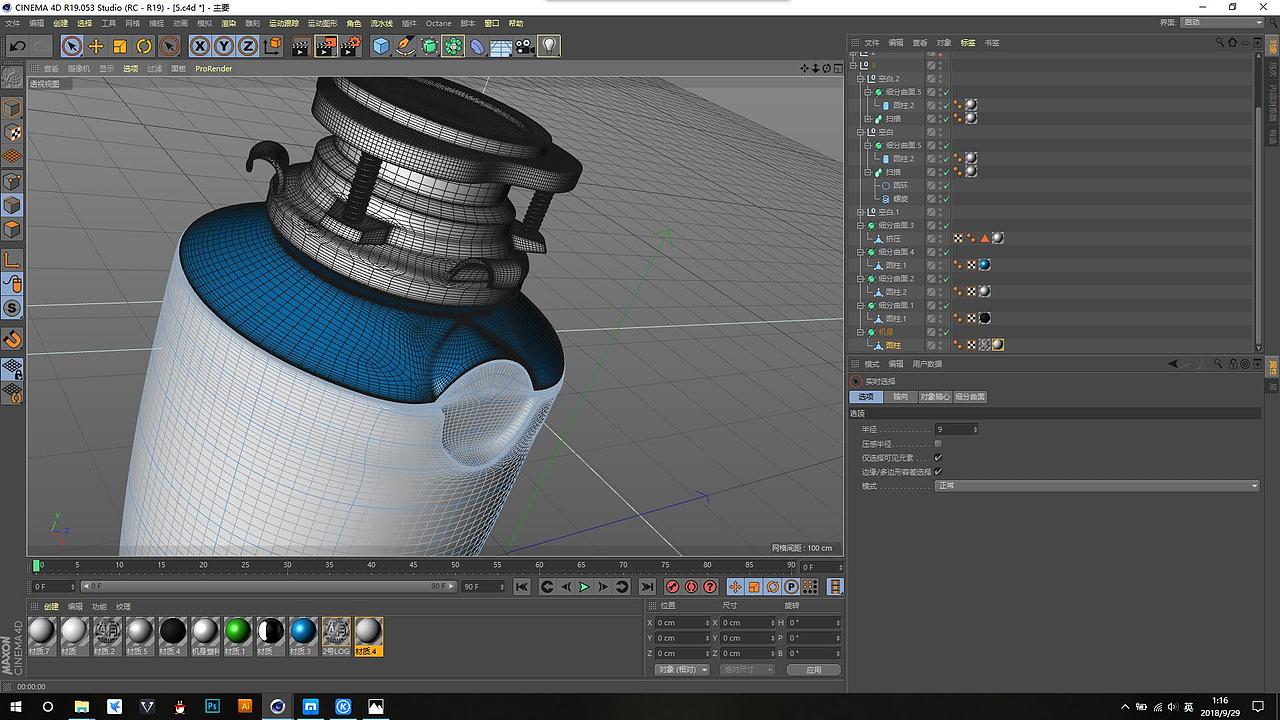This screenshot has height=720, width=1280.
Task: Click timeline marker at frame 45
Action: coord(413,566)
